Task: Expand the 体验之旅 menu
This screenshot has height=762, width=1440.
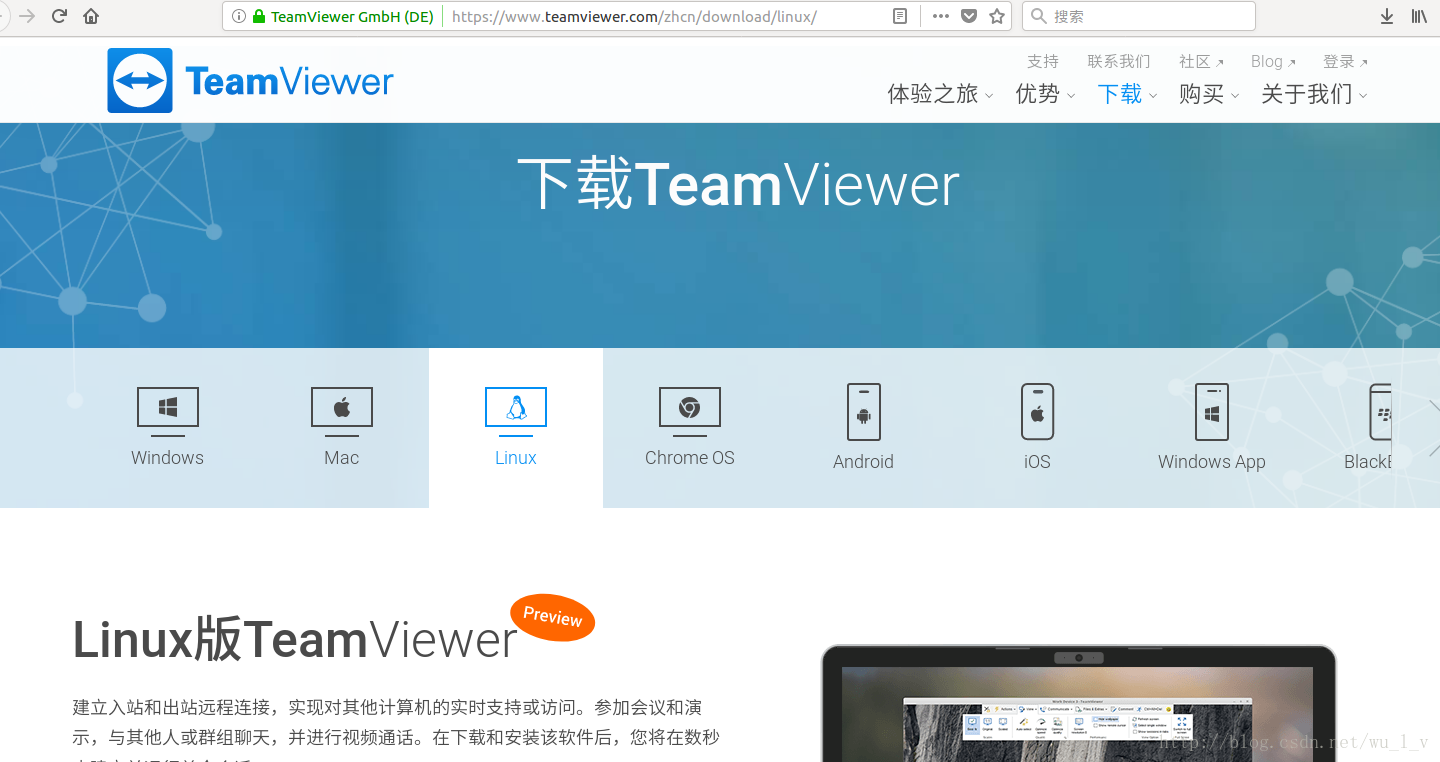Action: (x=940, y=94)
